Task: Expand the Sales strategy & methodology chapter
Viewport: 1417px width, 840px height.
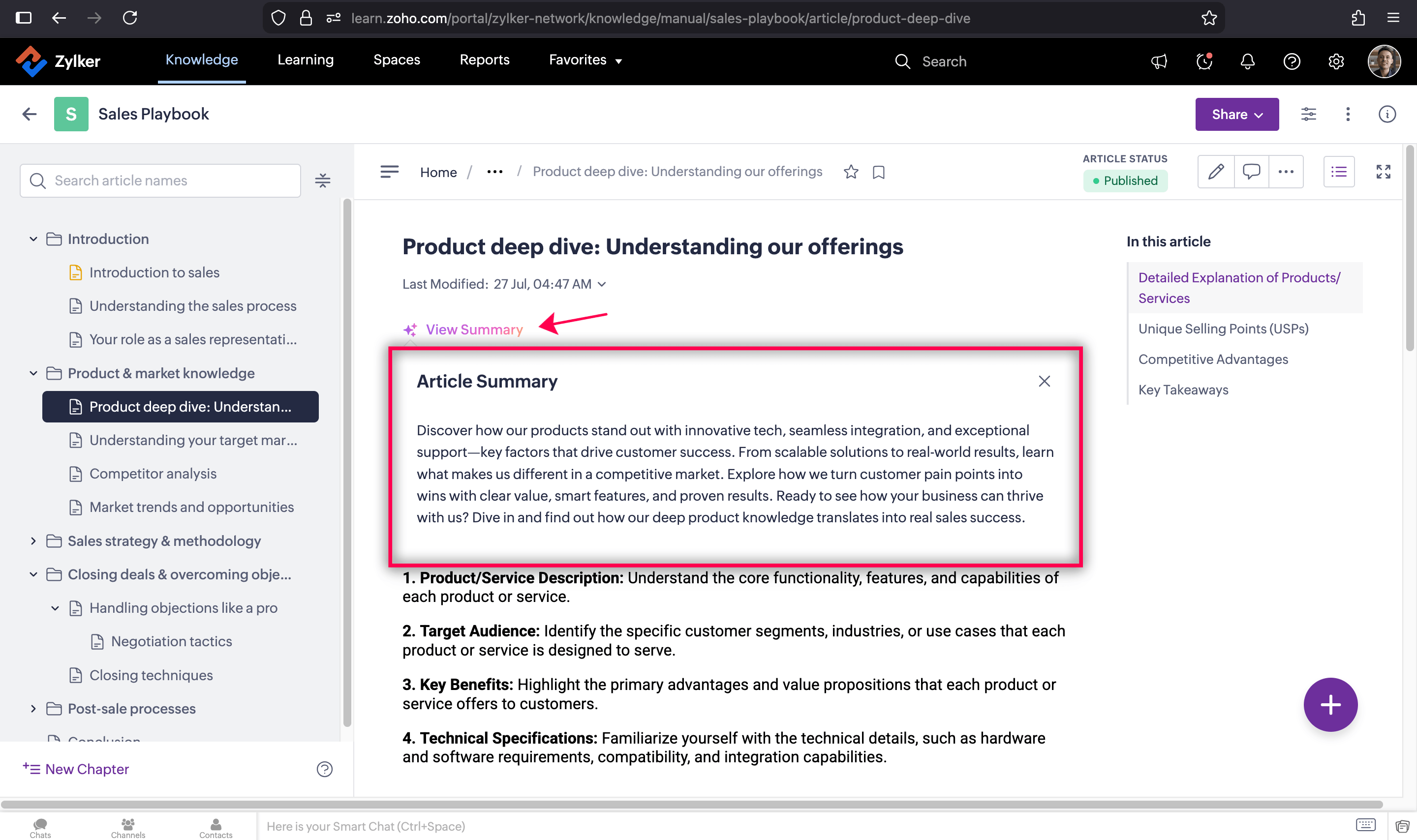Action: click(x=33, y=540)
